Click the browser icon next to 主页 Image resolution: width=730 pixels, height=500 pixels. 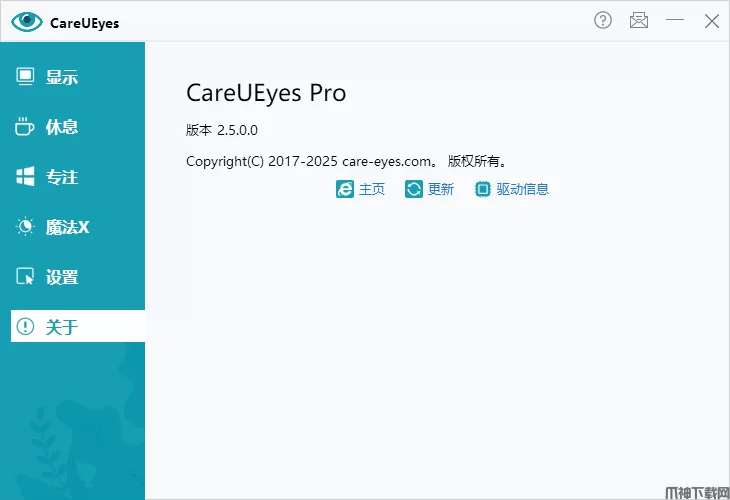345,189
